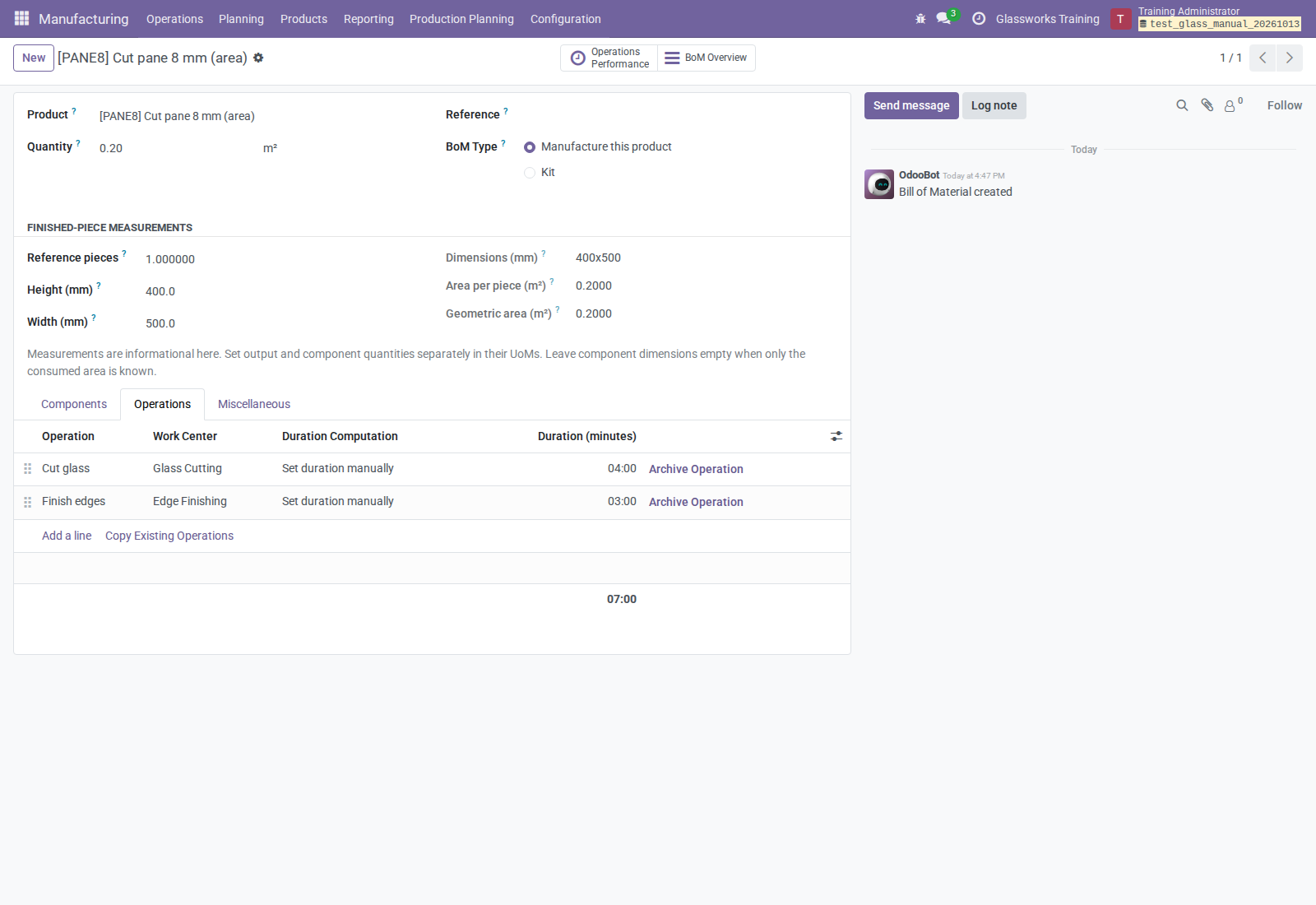Grab the Cut glass row drag handle
The image size is (1316, 905).
(27, 468)
